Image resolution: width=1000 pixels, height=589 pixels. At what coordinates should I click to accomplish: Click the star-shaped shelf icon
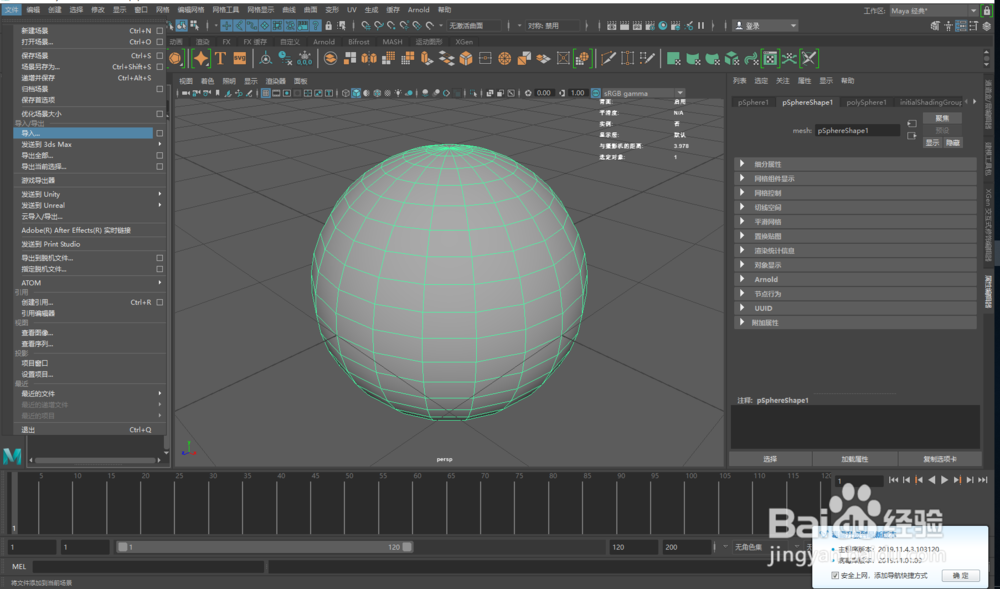[x=200, y=59]
